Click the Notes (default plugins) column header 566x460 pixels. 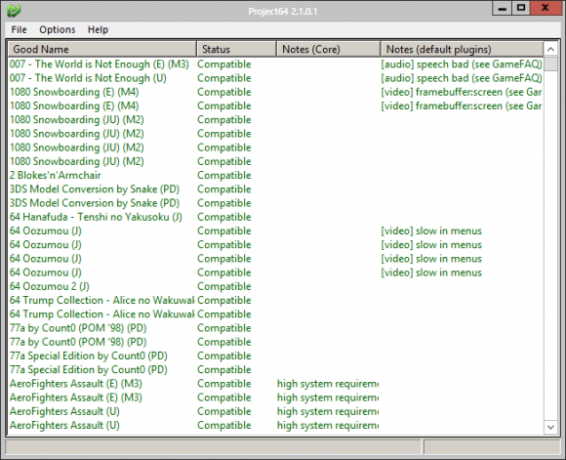(462, 49)
